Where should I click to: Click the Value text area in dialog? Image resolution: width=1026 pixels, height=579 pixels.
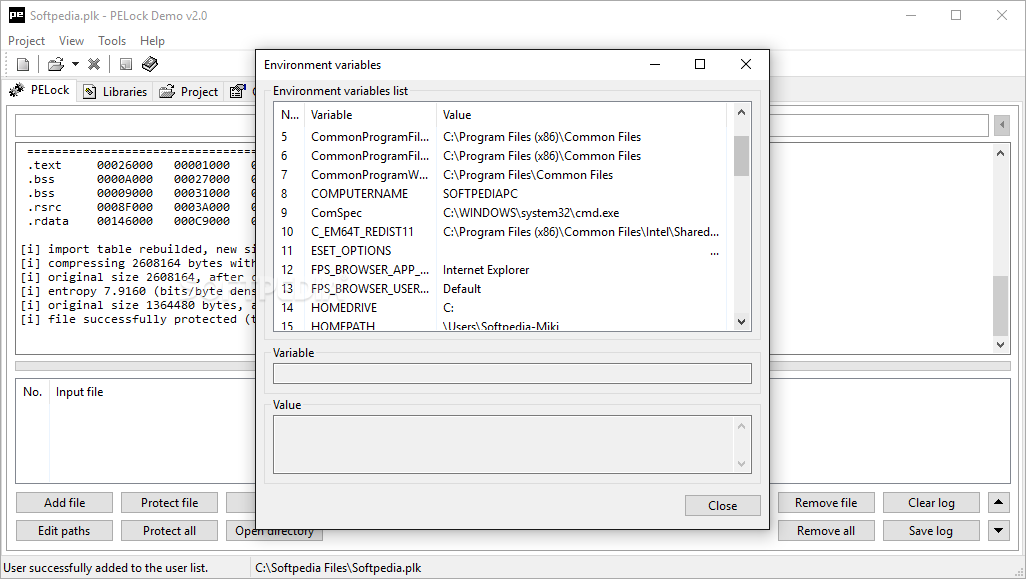[x=512, y=444]
